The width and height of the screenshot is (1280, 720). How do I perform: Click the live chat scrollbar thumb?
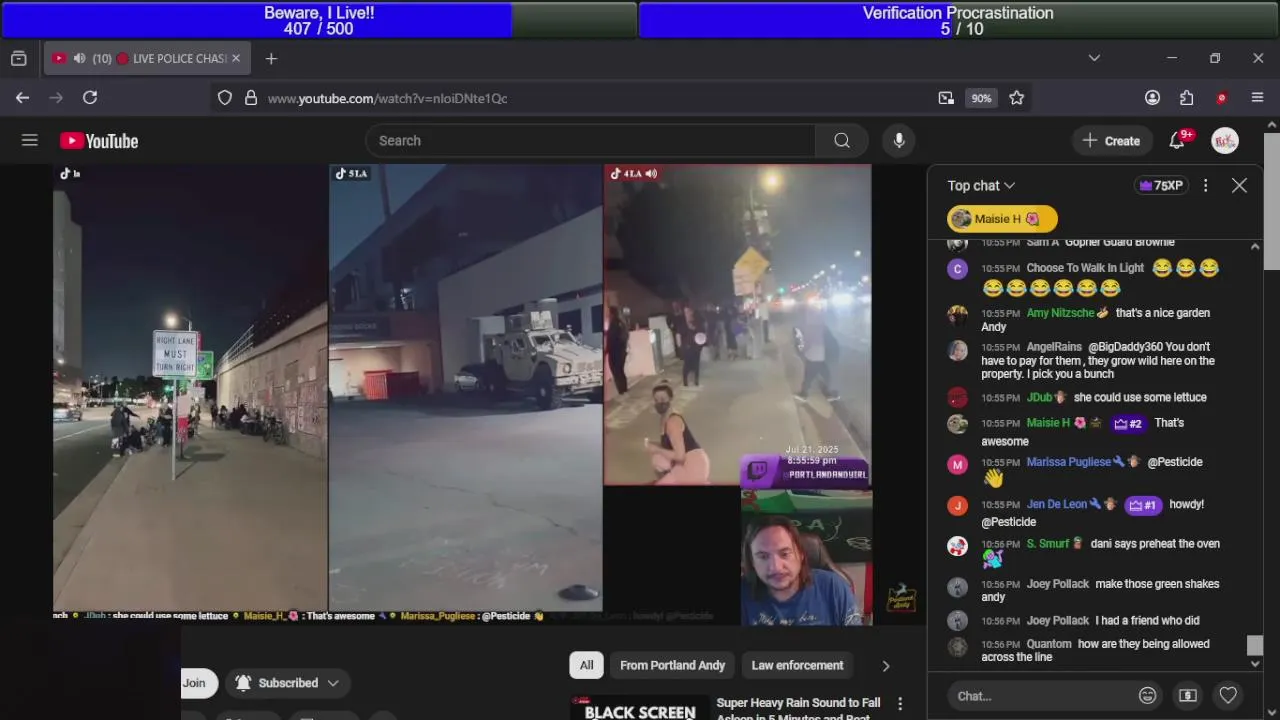click(x=1255, y=646)
